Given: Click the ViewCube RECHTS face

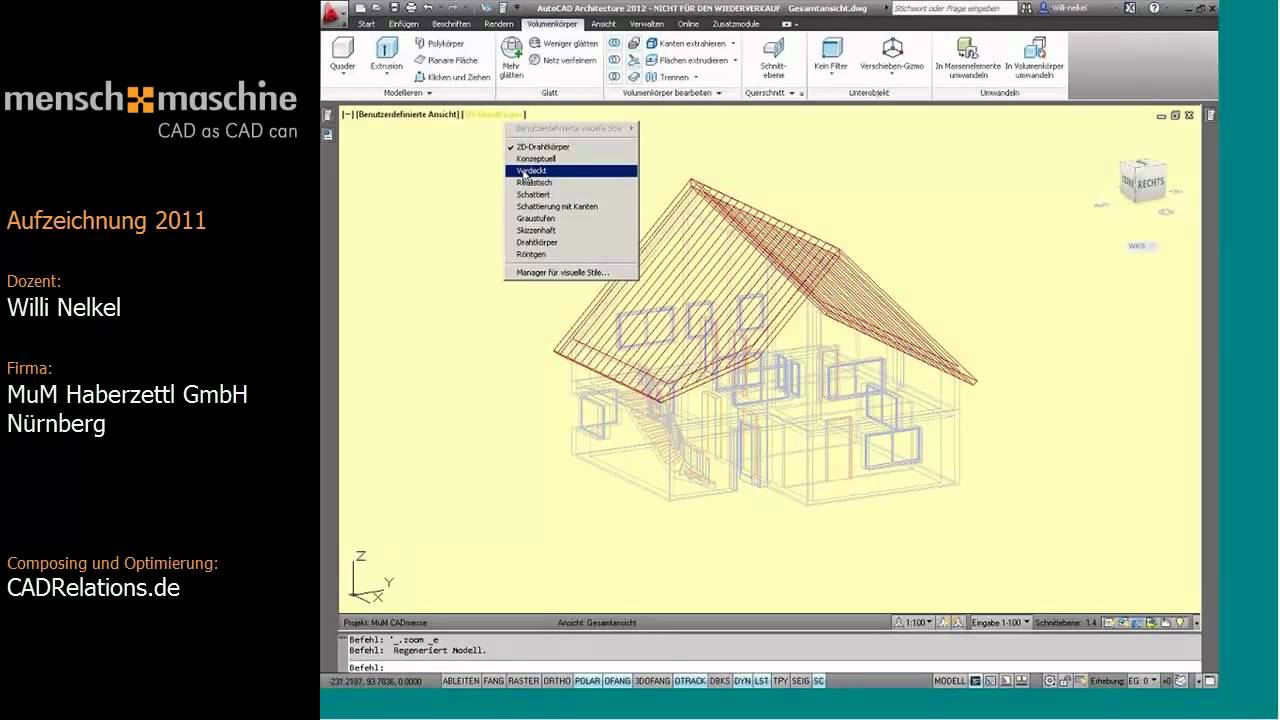Looking at the screenshot, I should [x=1150, y=184].
